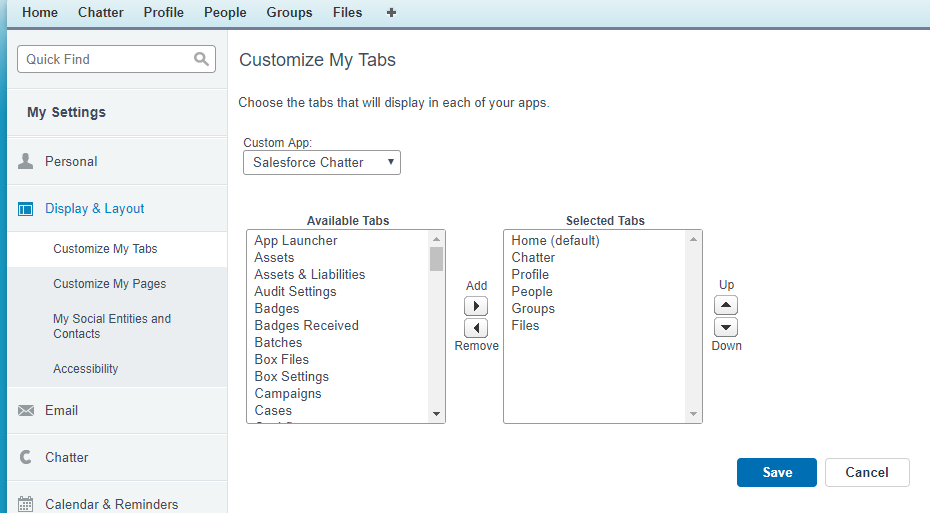Open Customize My Tabs link
The height and width of the screenshot is (513, 930).
(105, 249)
